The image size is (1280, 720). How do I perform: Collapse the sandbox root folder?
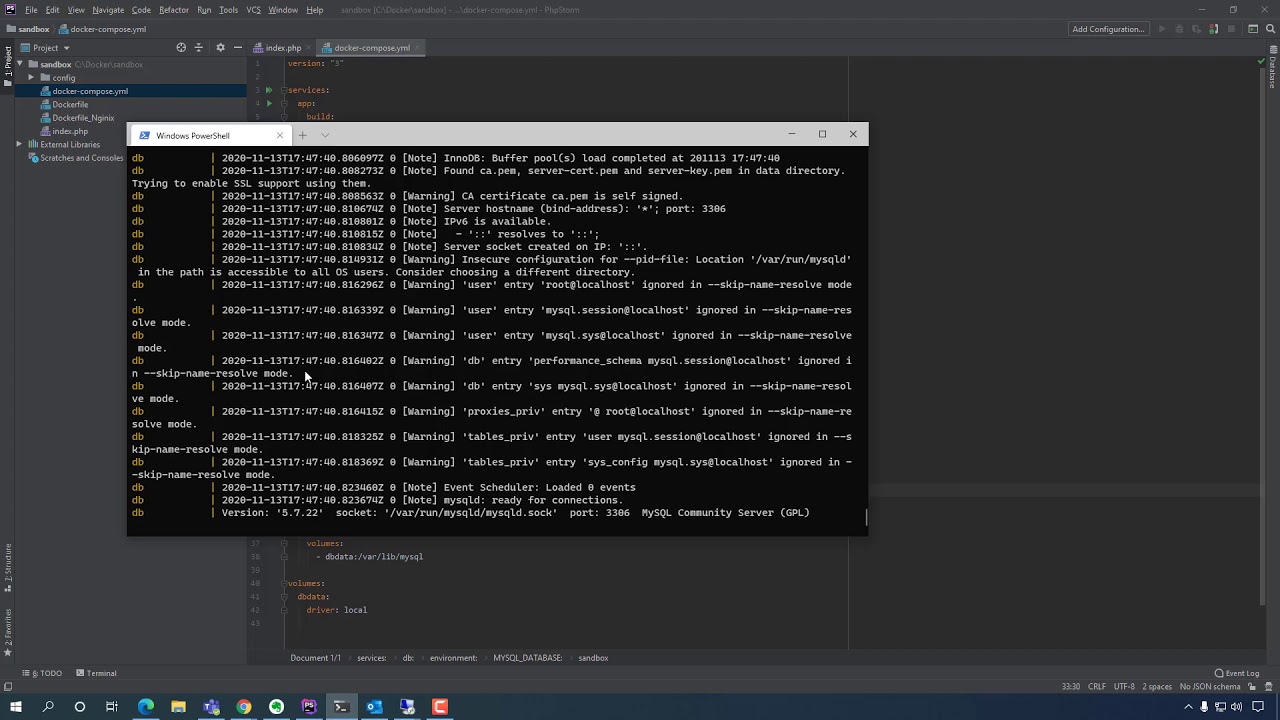click(19, 64)
